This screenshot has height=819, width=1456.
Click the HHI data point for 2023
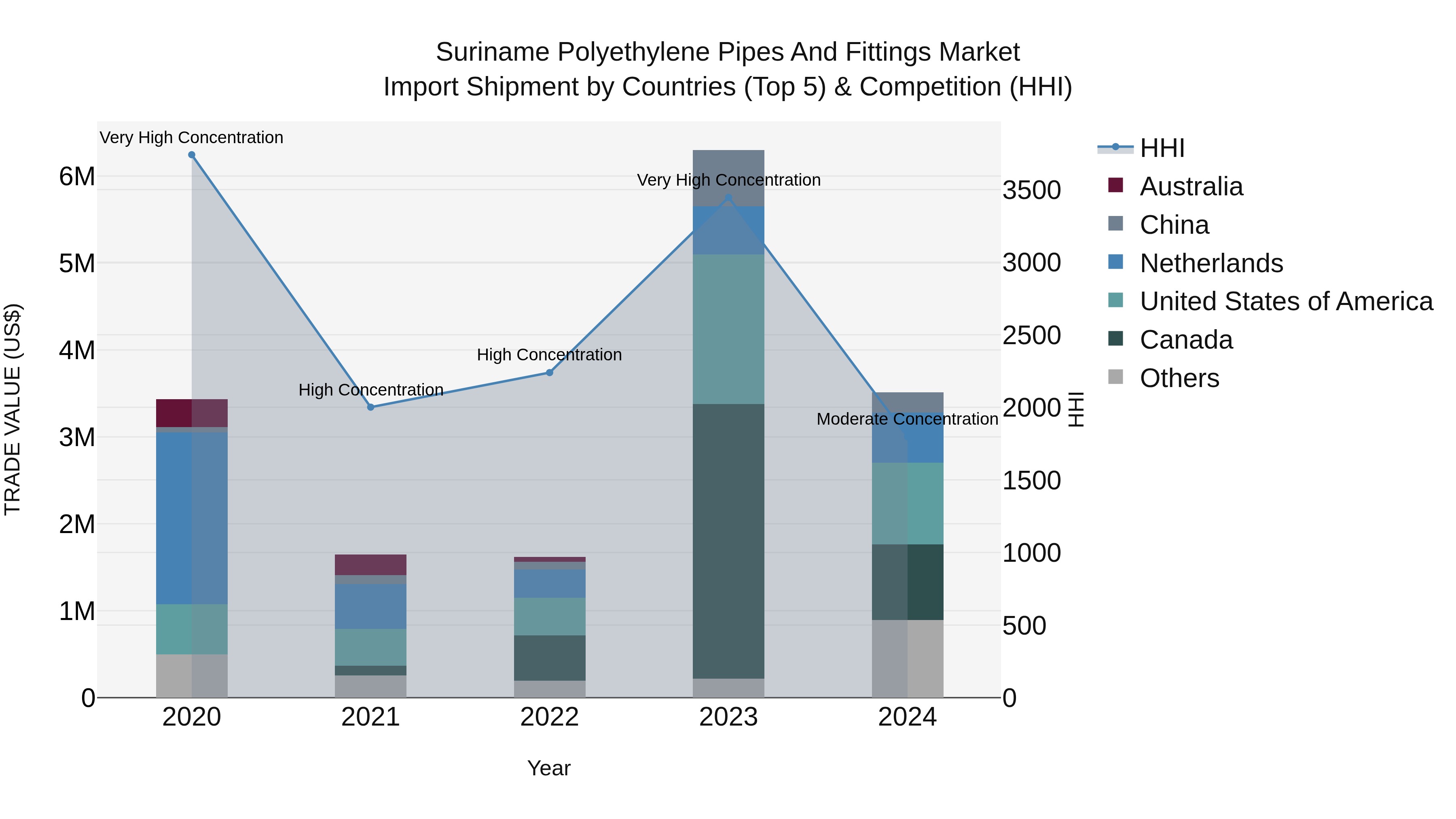[728, 198]
